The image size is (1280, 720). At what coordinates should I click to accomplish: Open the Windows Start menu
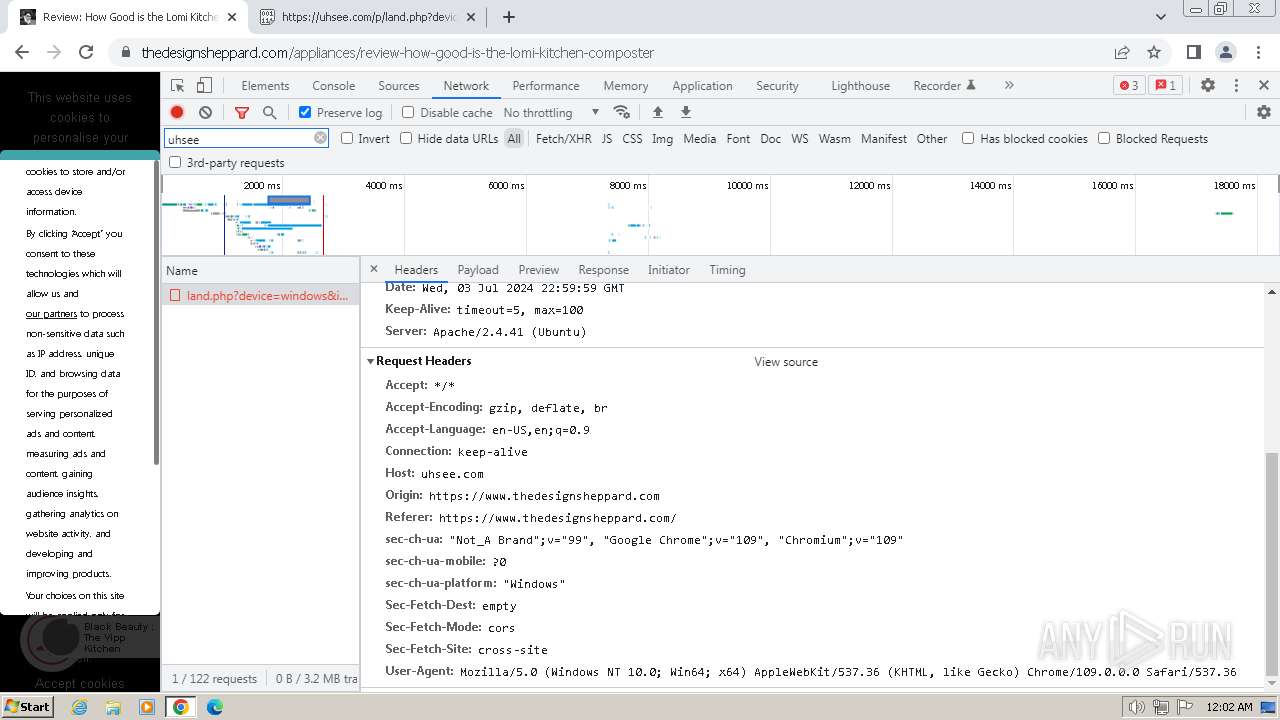[27, 706]
